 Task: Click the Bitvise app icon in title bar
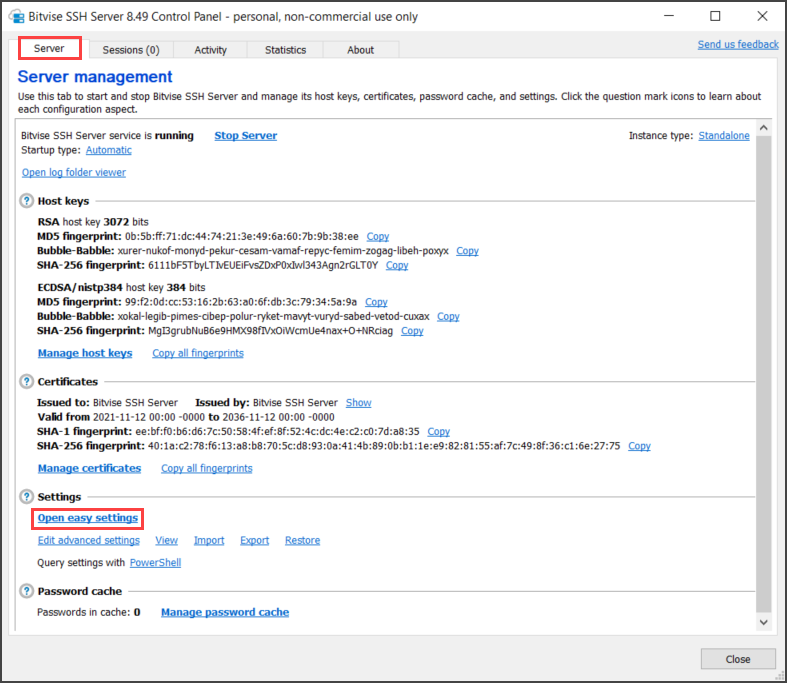pyautogui.click(x=17, y=17)
